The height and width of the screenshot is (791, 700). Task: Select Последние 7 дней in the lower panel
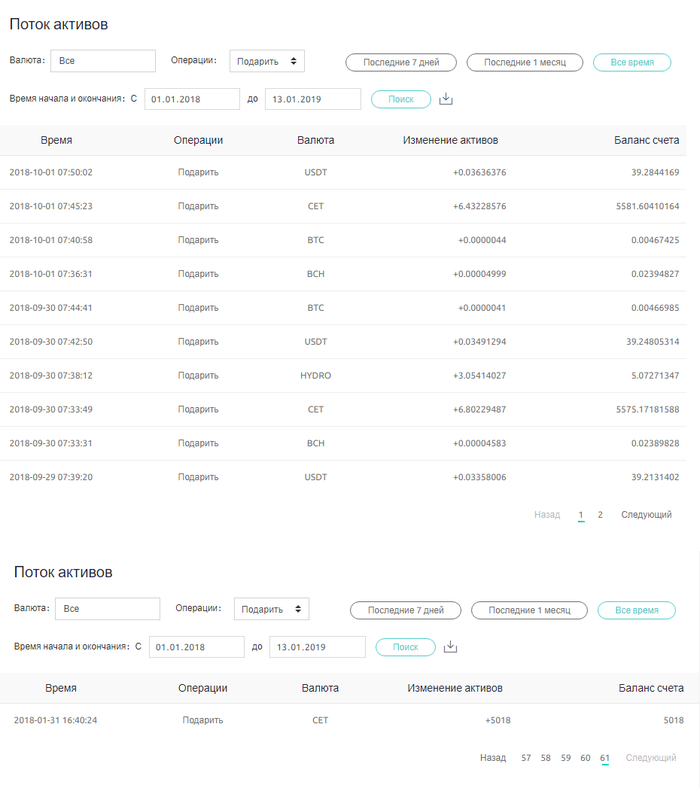click(x=405, y=610)
